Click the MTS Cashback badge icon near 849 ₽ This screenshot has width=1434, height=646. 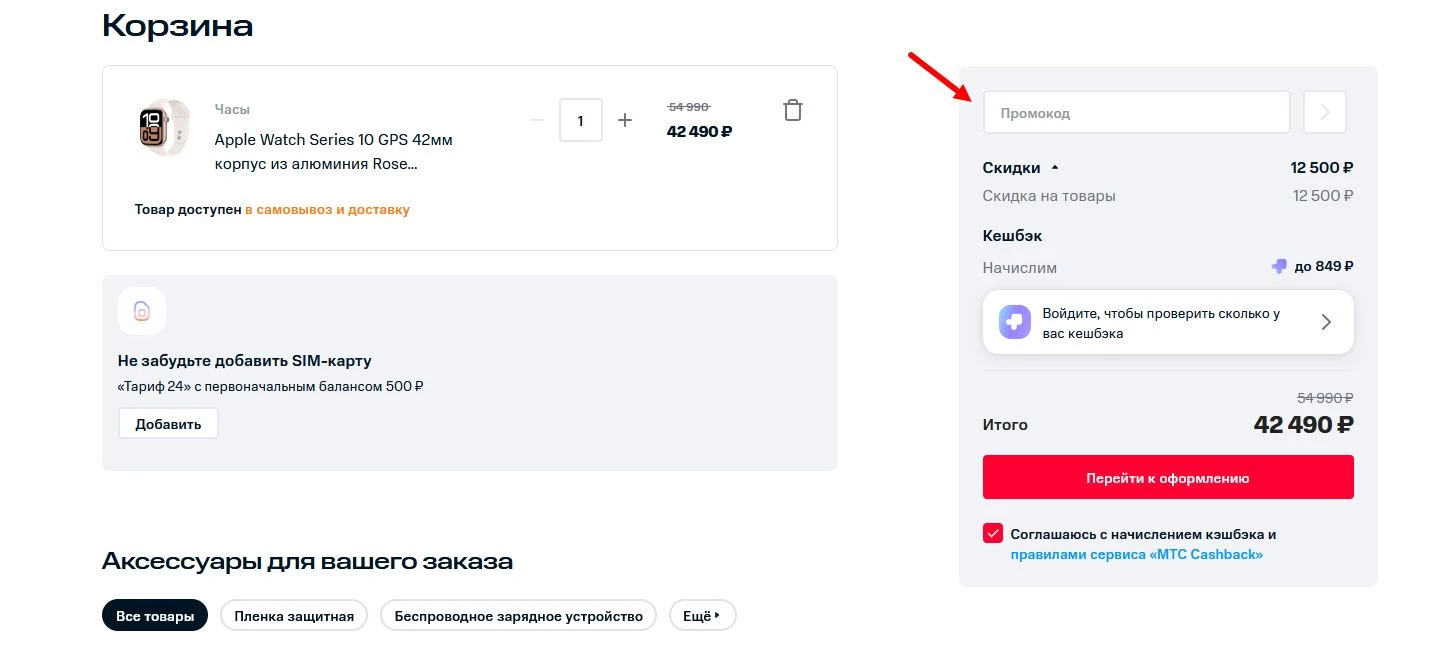click(x=1280, y=266)
